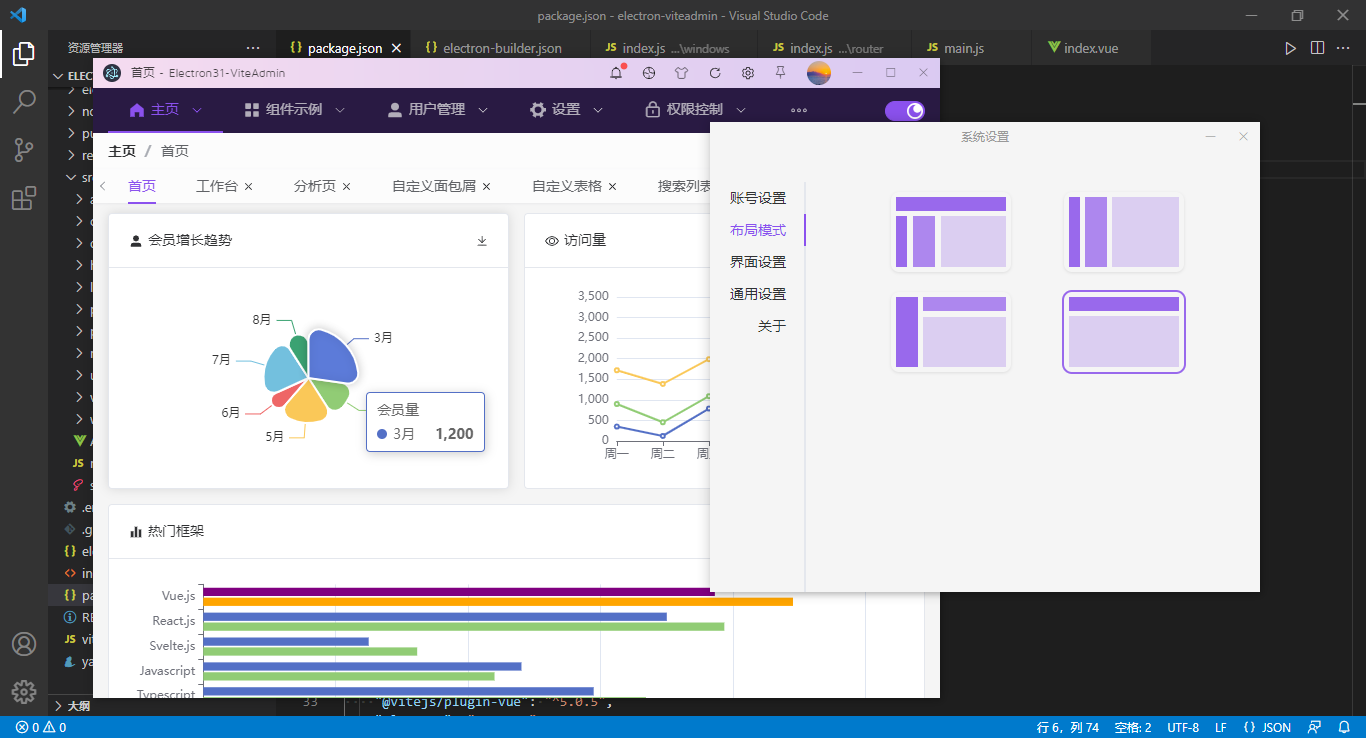Click the download icon on 会员增长趋势 panel
1366x738 pixels.
tap(481, 240)
